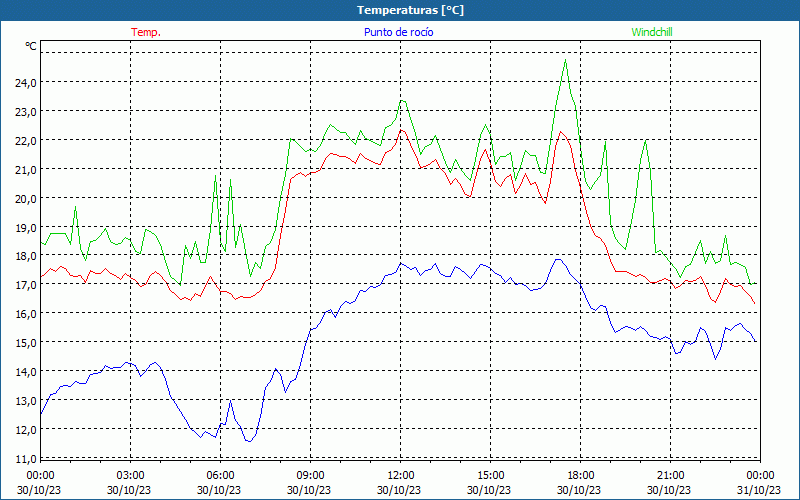Select the red Temp. legend label
The width and height of the screenshot is (800, 500).
pyautogui.click(x=146, y=32)
